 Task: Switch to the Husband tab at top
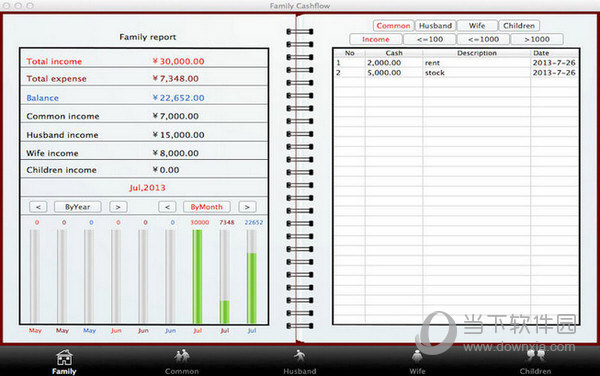click(x=435, y=26)
